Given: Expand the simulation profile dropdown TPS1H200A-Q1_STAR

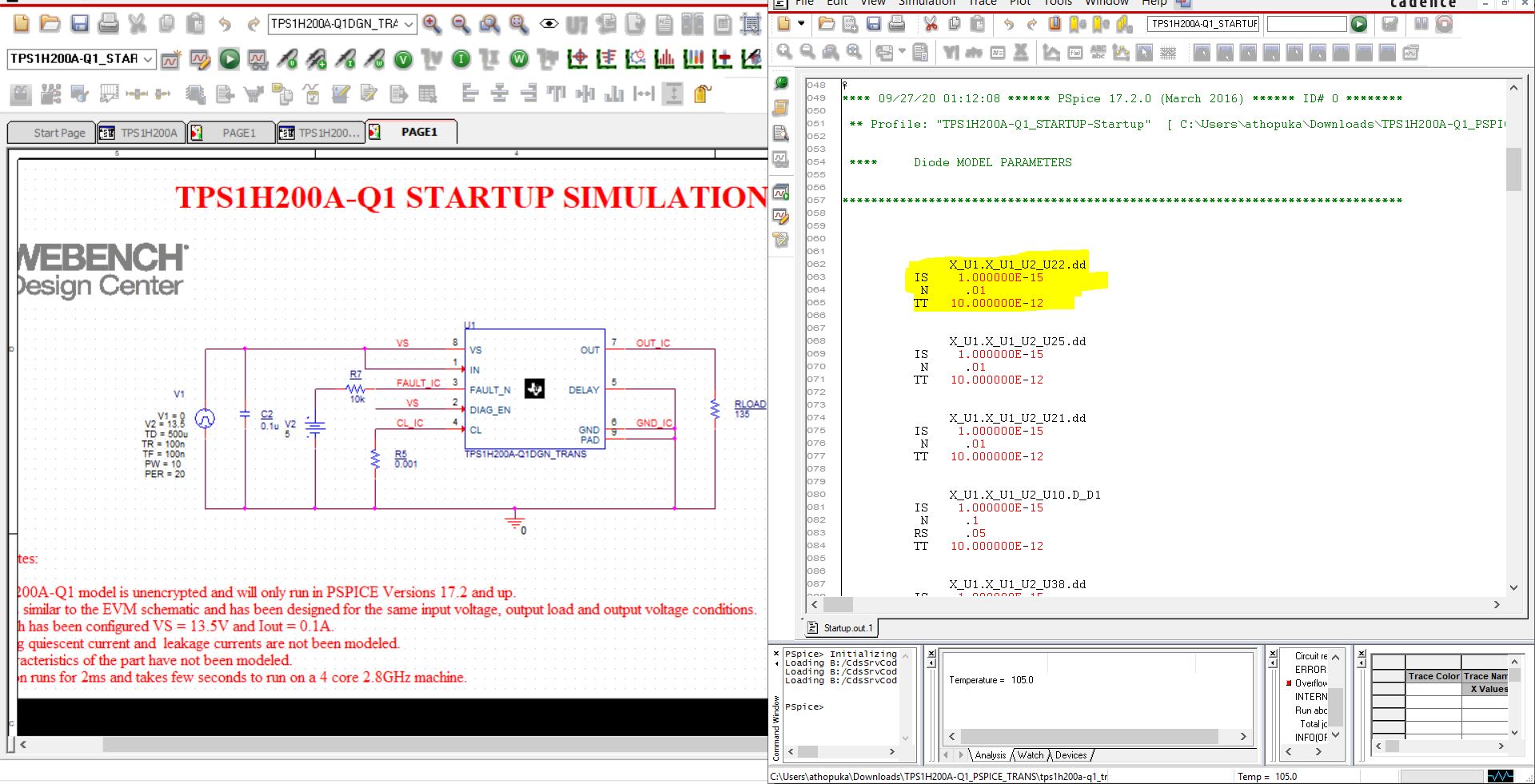Looking at the screenshot, I should tap(148, 59).
